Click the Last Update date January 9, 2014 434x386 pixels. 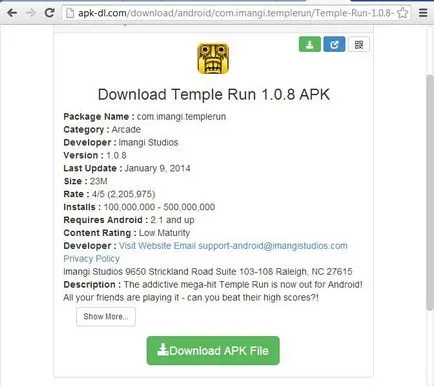(x=157, y=168)
